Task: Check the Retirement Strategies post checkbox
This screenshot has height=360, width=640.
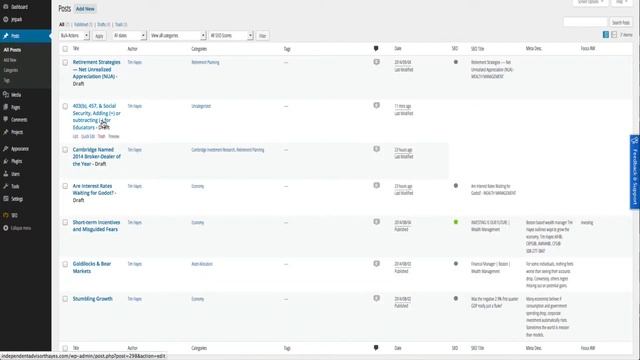Action: tap(65, 62)
